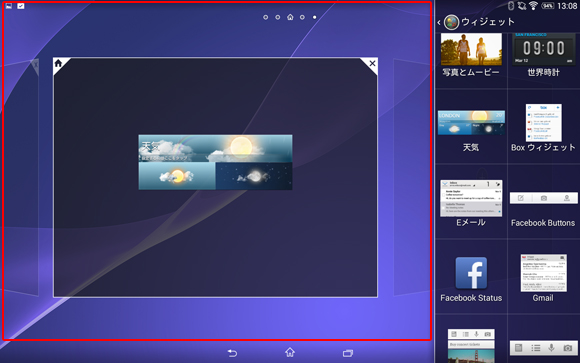Jump to the first page indicator dot
580x363 pixels.
pyautogui.click(x=266, y=17)
